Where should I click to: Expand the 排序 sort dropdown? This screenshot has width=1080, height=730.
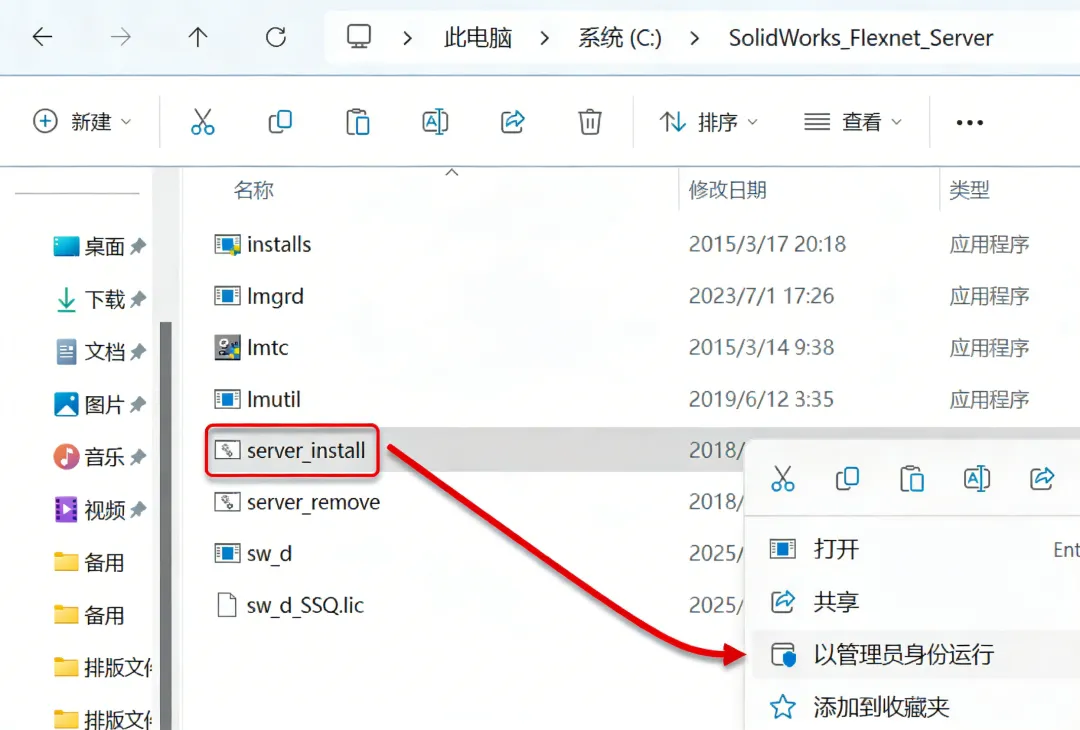pos(709,122)
